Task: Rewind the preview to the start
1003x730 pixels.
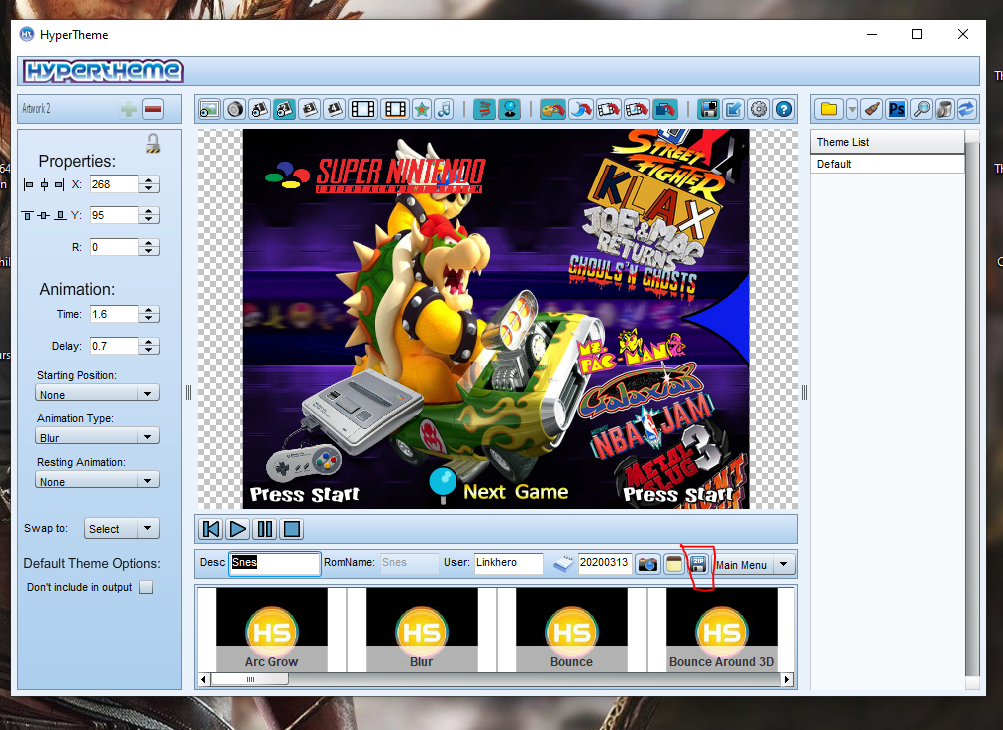Action: (x=210, y=529)
